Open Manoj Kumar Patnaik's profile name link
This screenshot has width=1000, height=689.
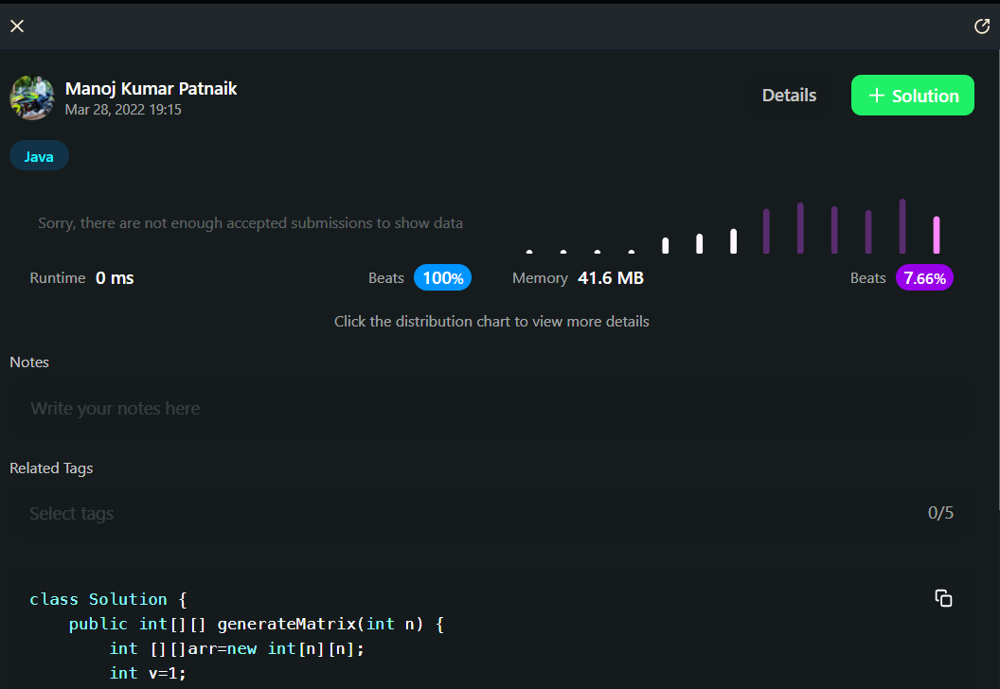[151, 88]
